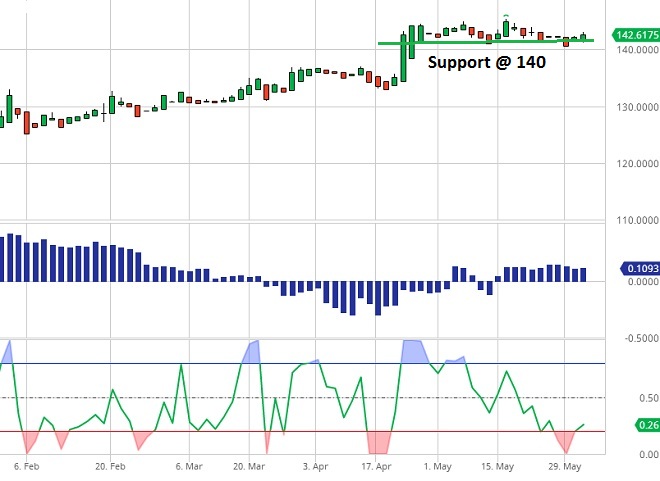Click the 1. May date label

(x=438, y=466)
